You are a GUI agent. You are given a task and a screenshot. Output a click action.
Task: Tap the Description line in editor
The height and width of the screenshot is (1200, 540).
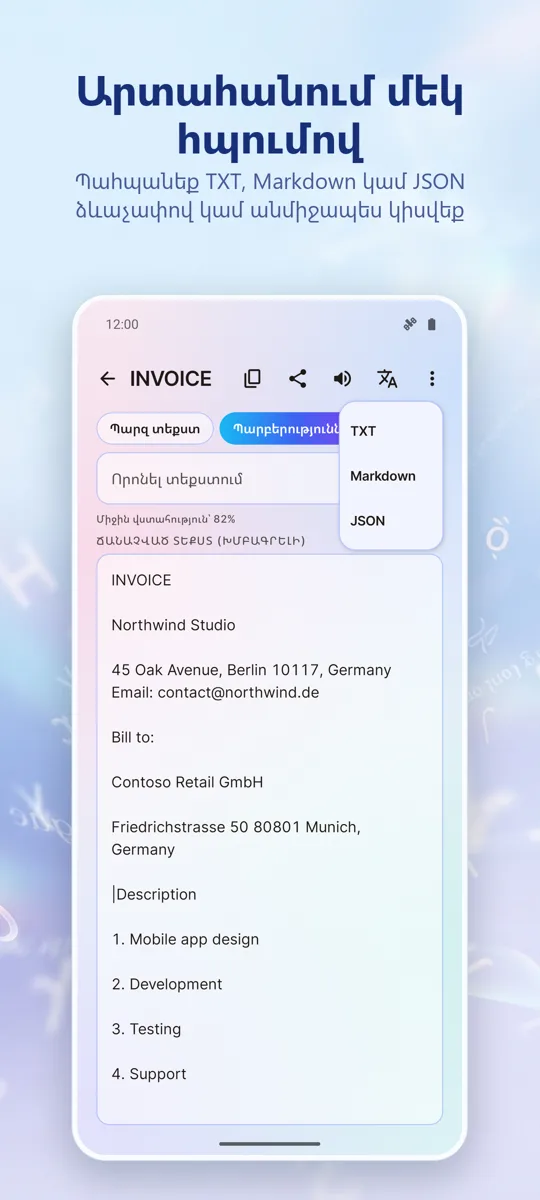tap(156, 894)
